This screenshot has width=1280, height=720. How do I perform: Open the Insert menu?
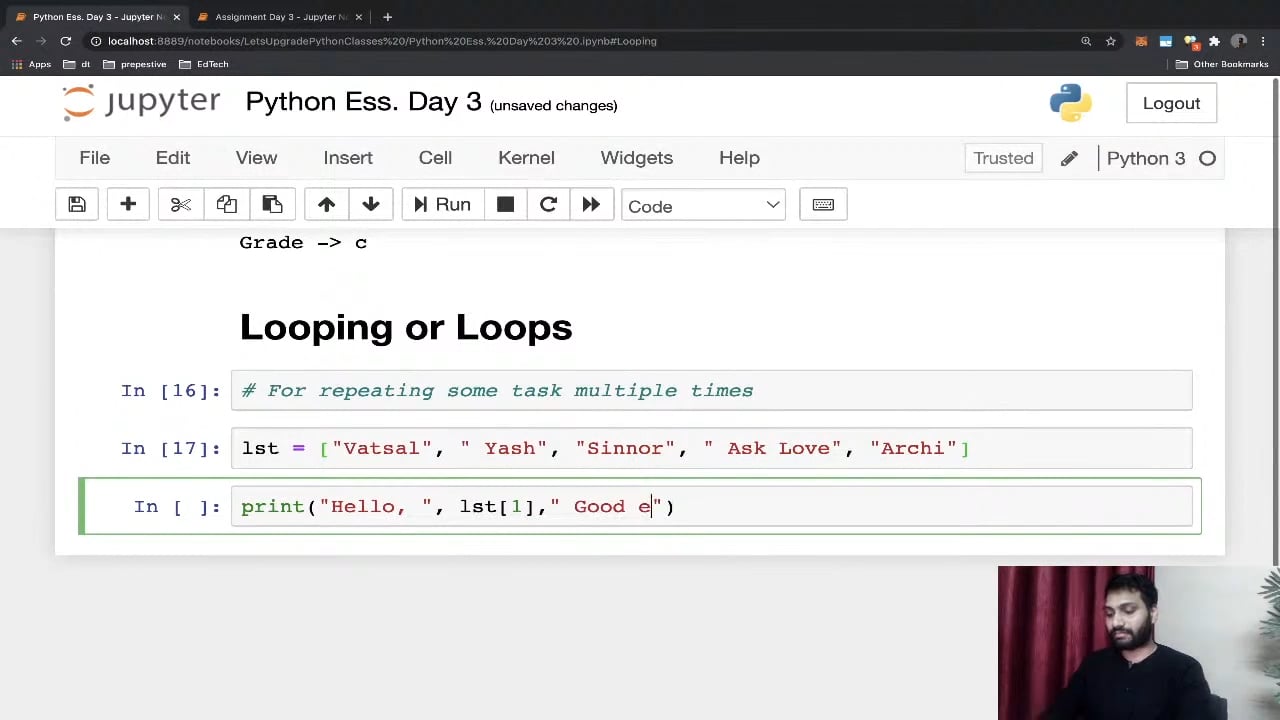click(348, 158)
